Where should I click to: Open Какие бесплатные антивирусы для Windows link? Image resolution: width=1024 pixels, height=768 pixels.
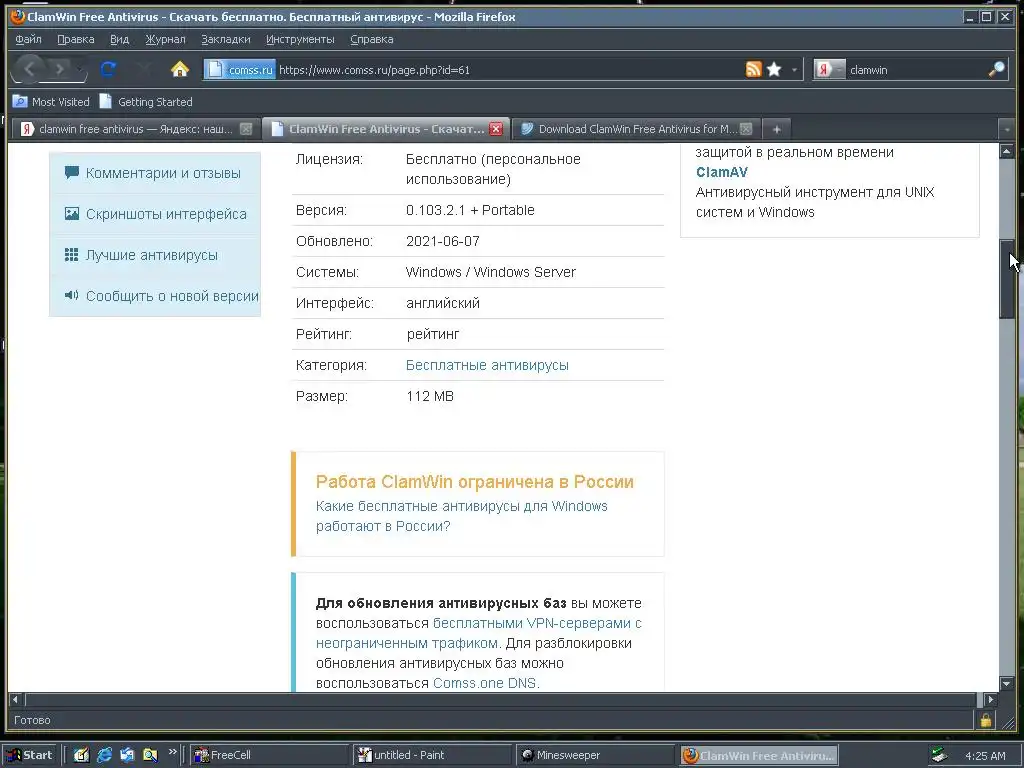click(462, 516)
